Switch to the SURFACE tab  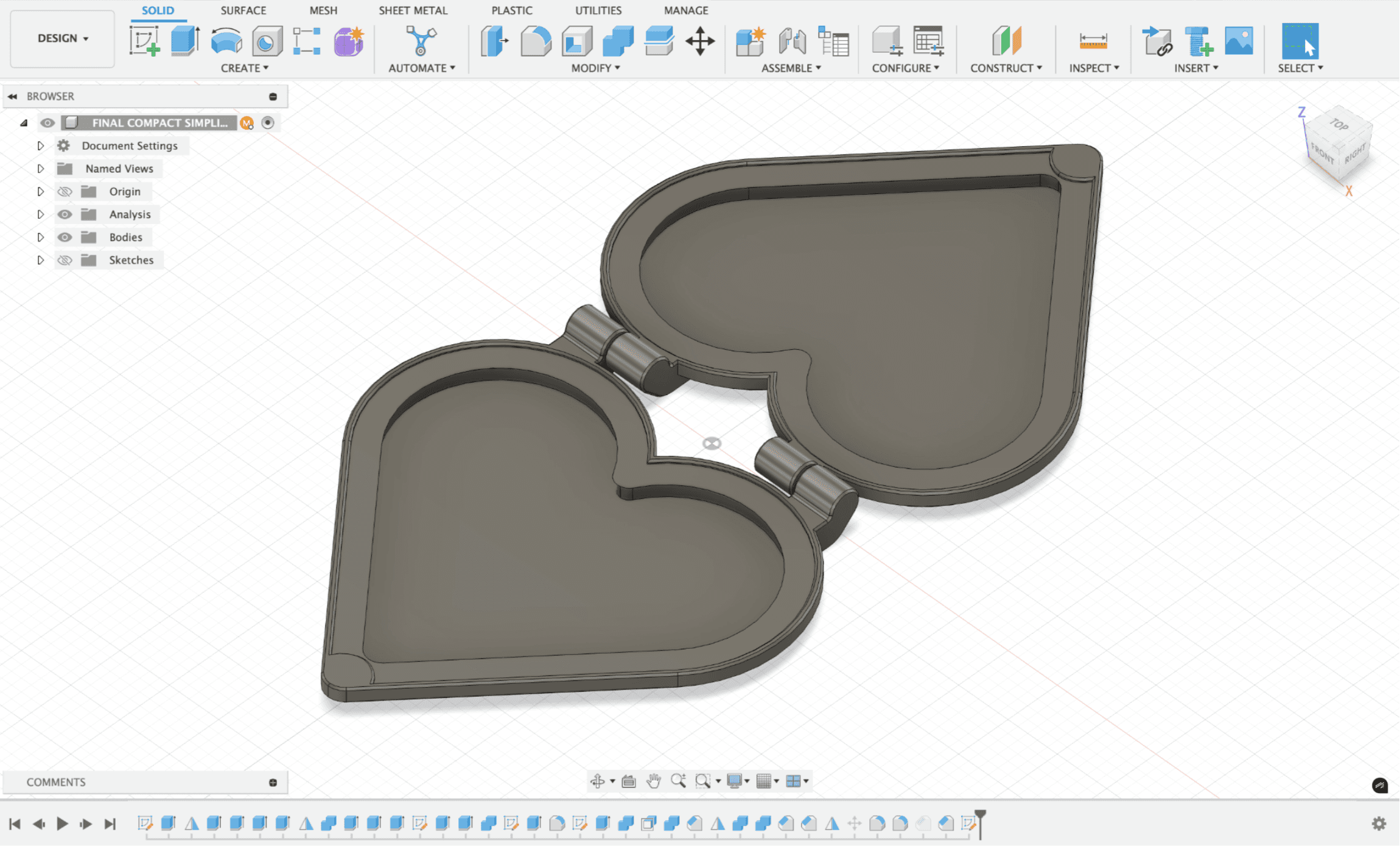243,10
